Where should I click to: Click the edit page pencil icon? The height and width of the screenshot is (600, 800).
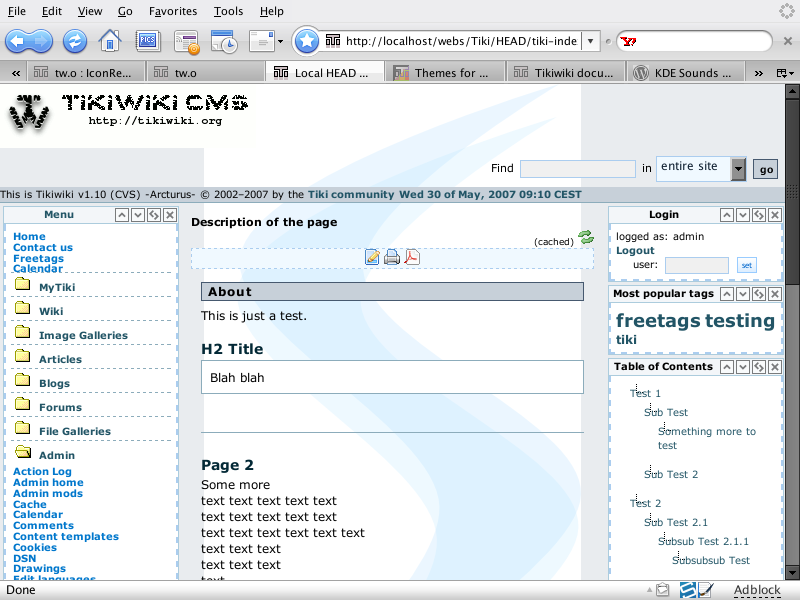point(372,258)
